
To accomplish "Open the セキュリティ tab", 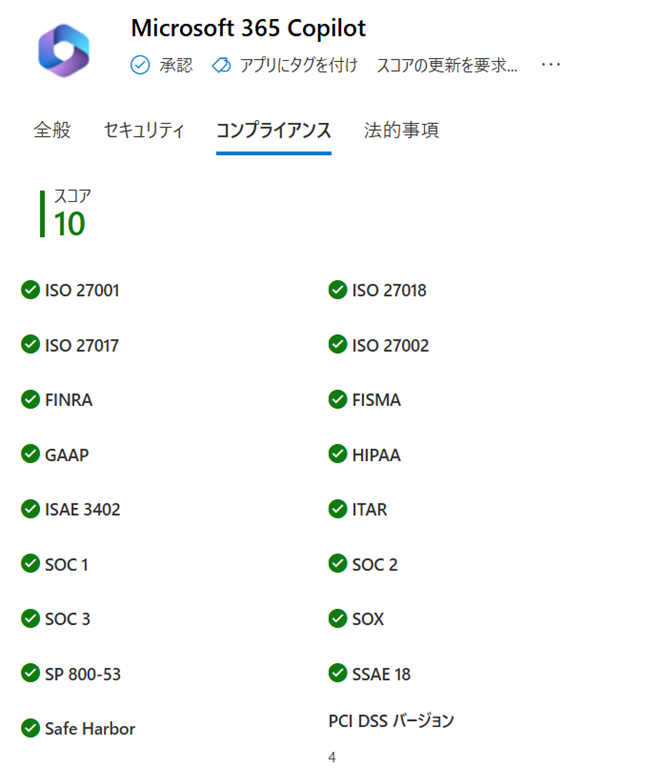I will point(144,130).
